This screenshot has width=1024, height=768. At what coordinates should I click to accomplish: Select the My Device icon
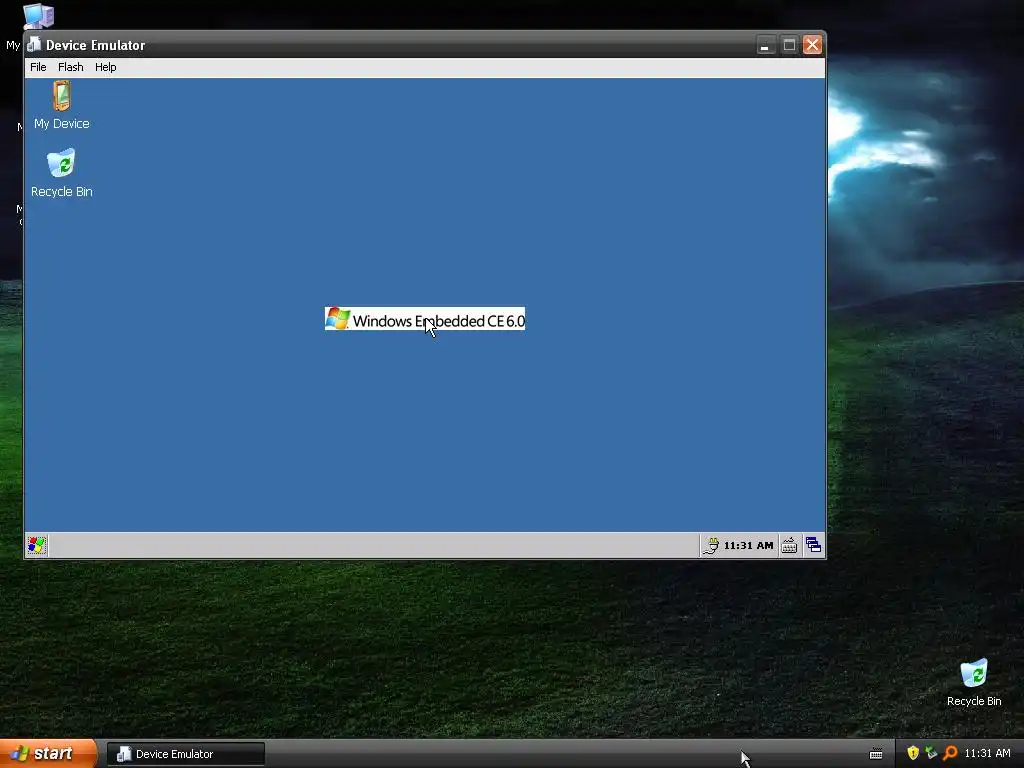click(x=61, y=105)
